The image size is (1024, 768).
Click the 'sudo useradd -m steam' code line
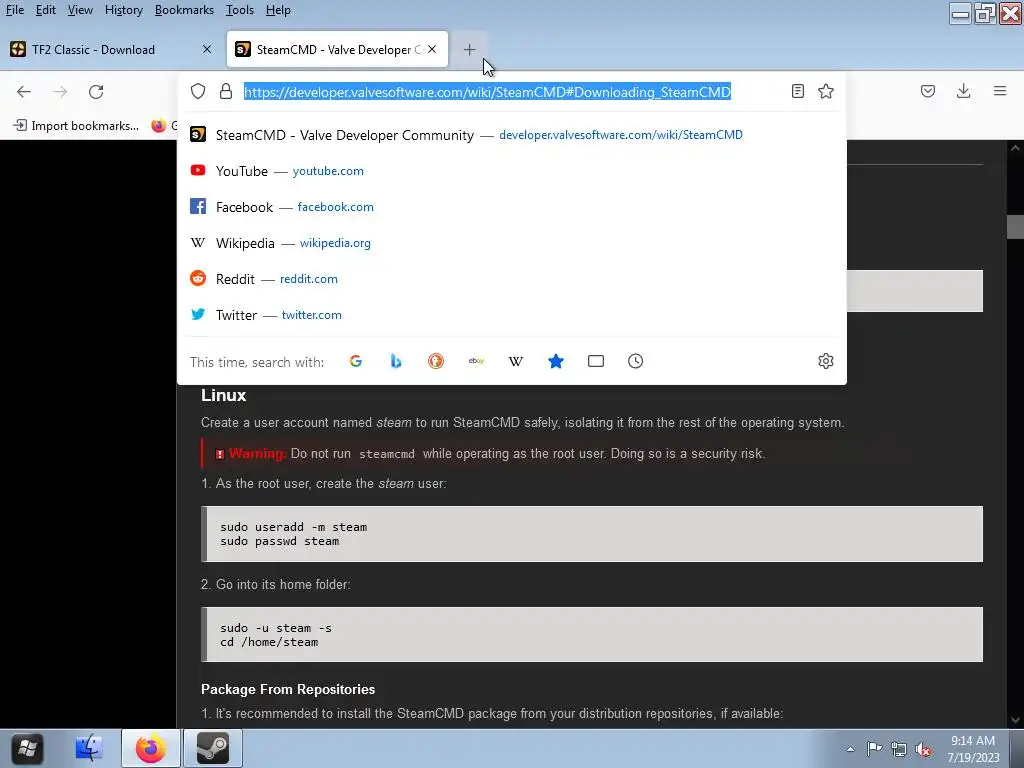293,527
